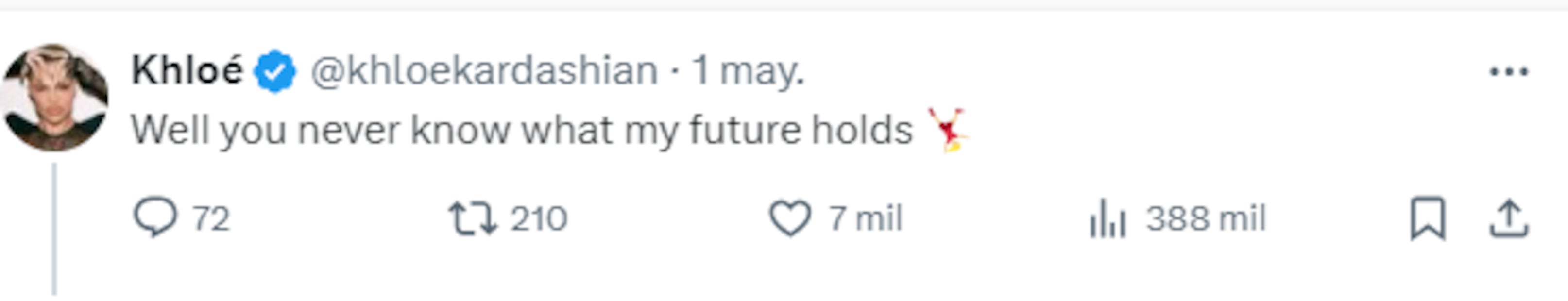This screenshot has height=301, width=1568.
Task: Like the tweet with the heart icon
Action: [x=790, y=218]
